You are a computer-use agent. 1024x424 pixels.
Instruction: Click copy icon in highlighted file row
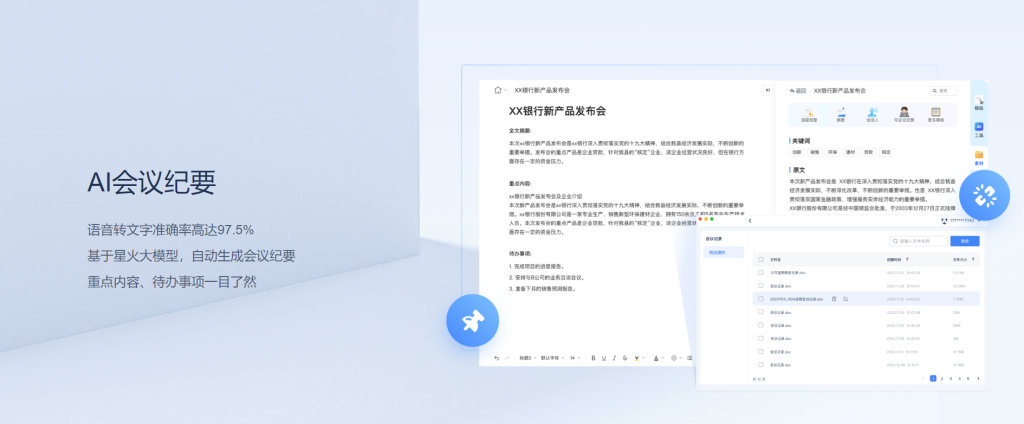click(846, 299)
